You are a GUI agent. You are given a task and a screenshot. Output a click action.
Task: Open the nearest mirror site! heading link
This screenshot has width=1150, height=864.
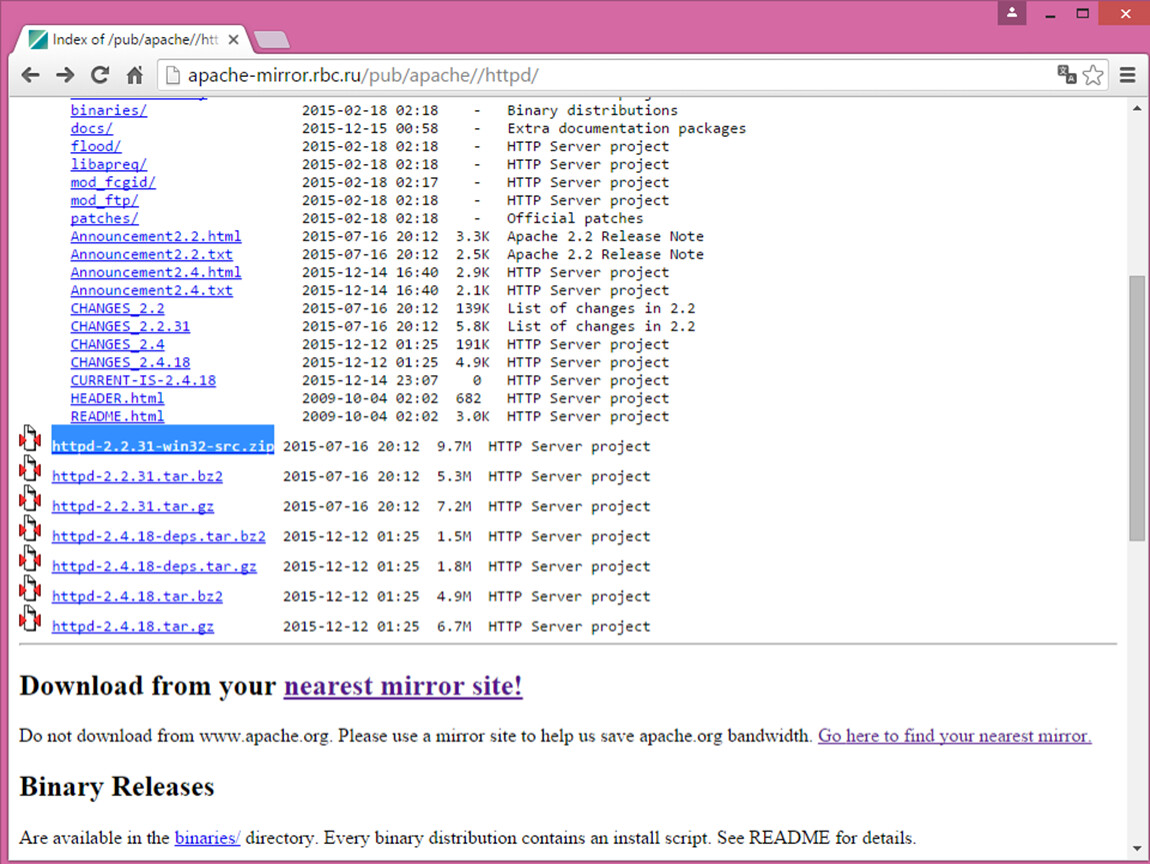pos(403,686)
